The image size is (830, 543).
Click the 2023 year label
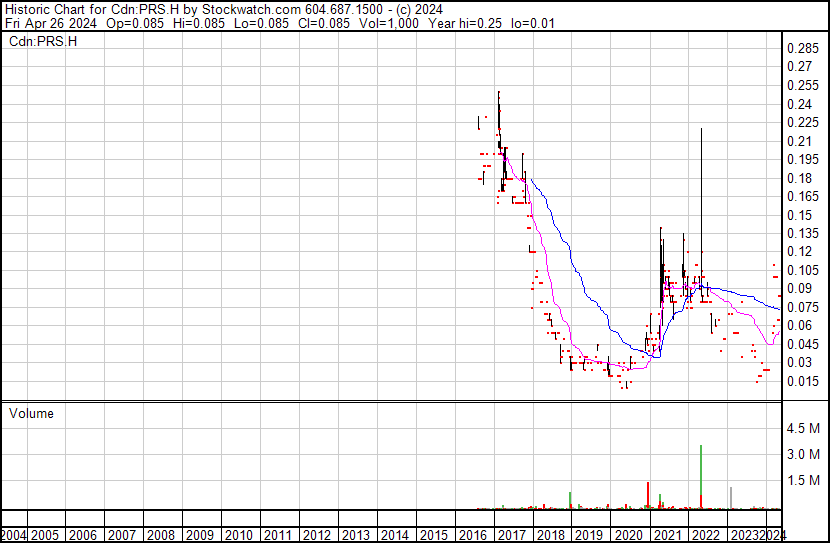(745, 535)
